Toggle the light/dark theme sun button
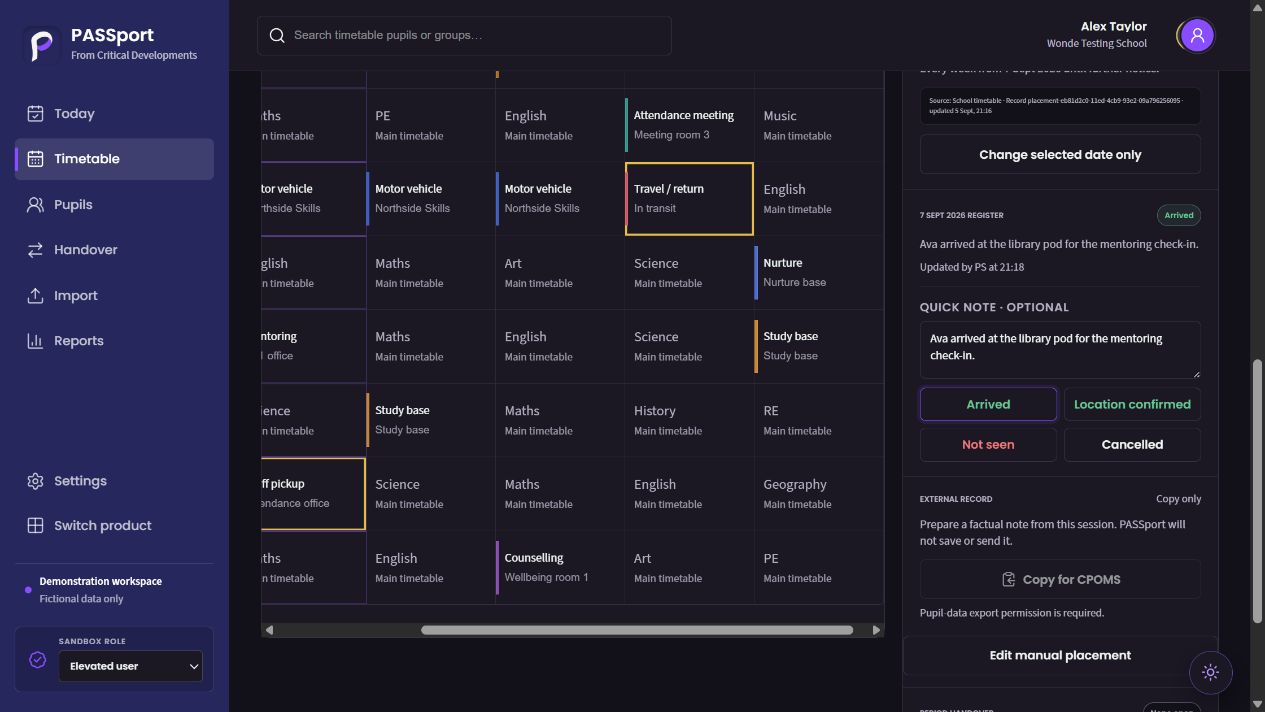The image size is (1265, 712). pos(1210,673)
